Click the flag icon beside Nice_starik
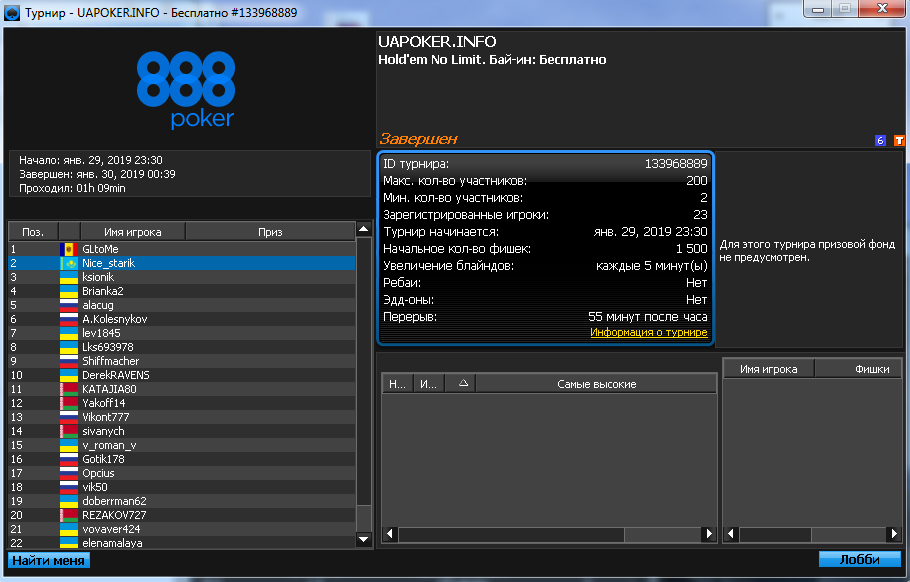Screen dimensions: 910x582 point(69,263)
